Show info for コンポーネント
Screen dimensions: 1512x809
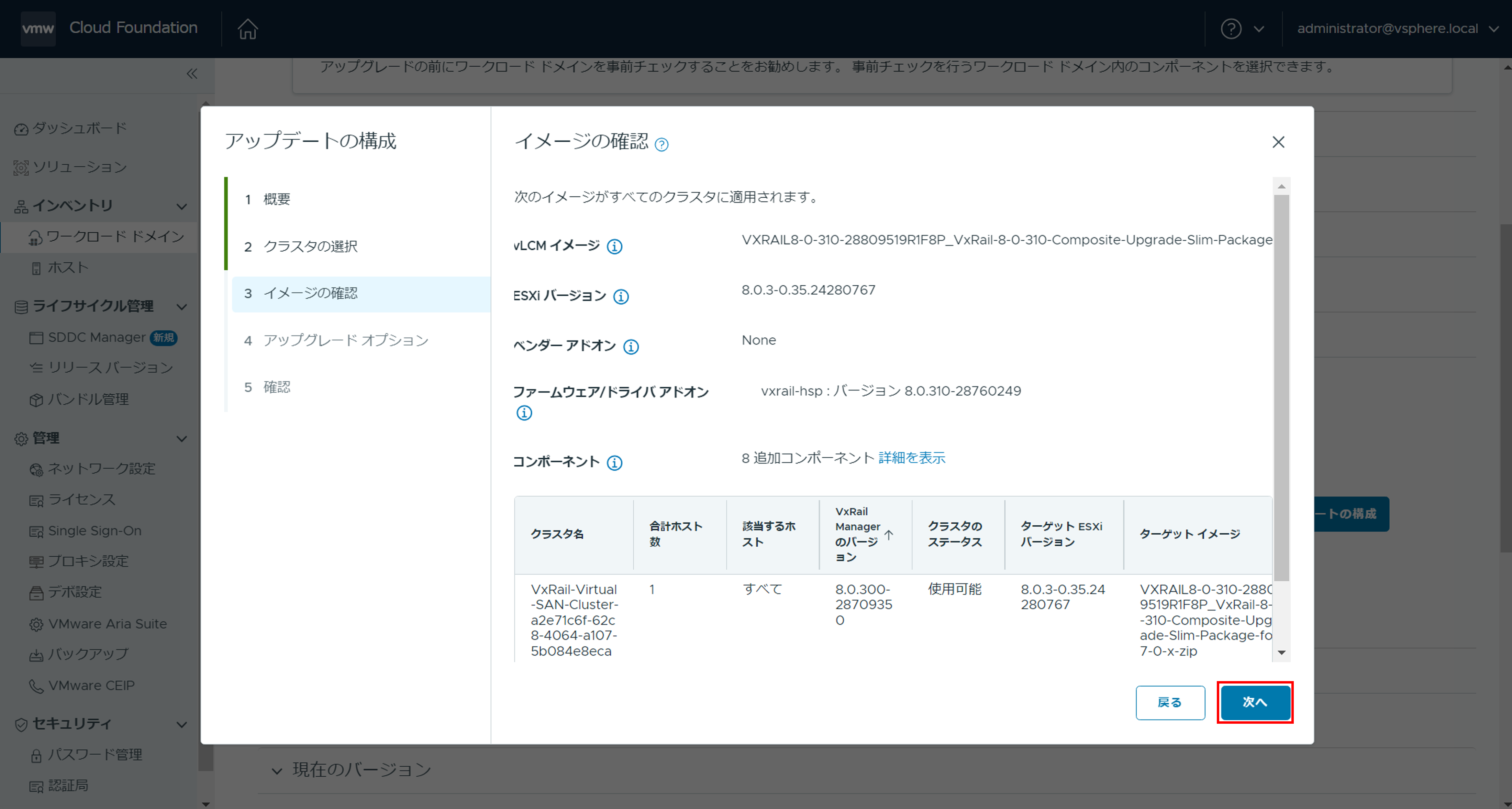point(614,463)
